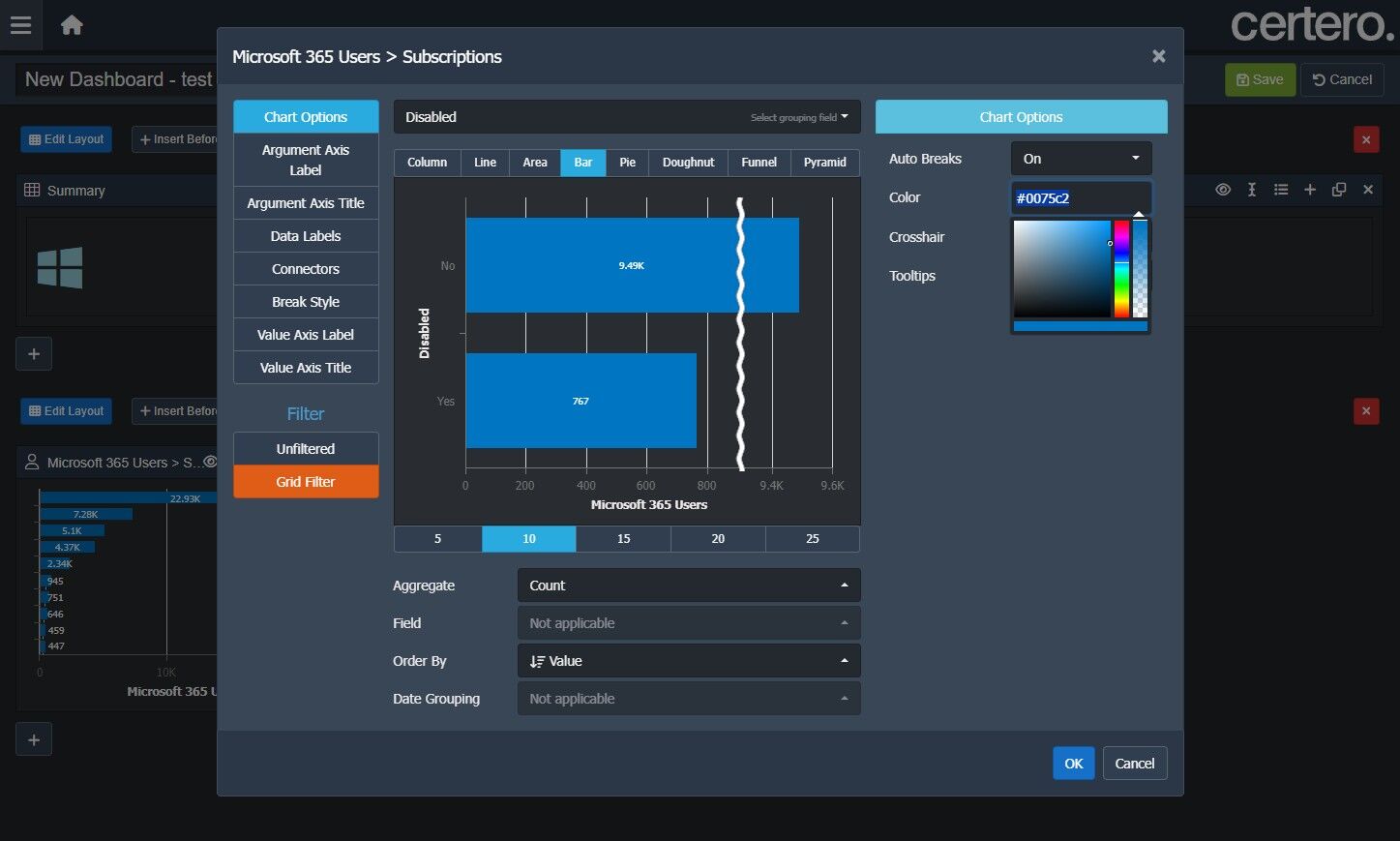This screenshot has width=1400, height=841.
Task: Select the Grid Filter option
Action: pyautogui.click(x=306, y=482)
